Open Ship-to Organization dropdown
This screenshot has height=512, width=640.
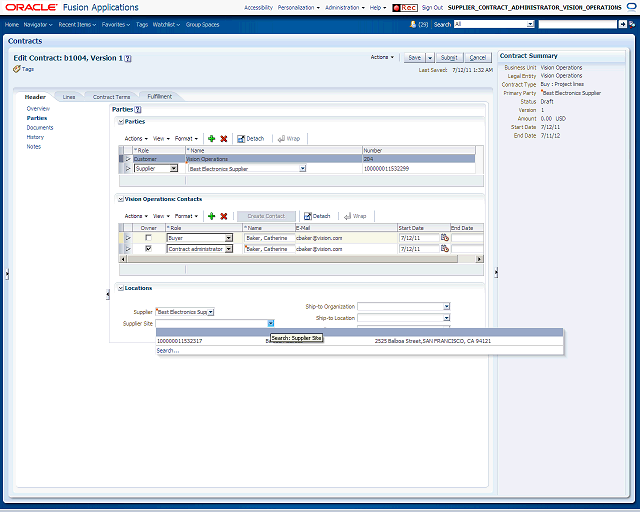coord(447,306)
